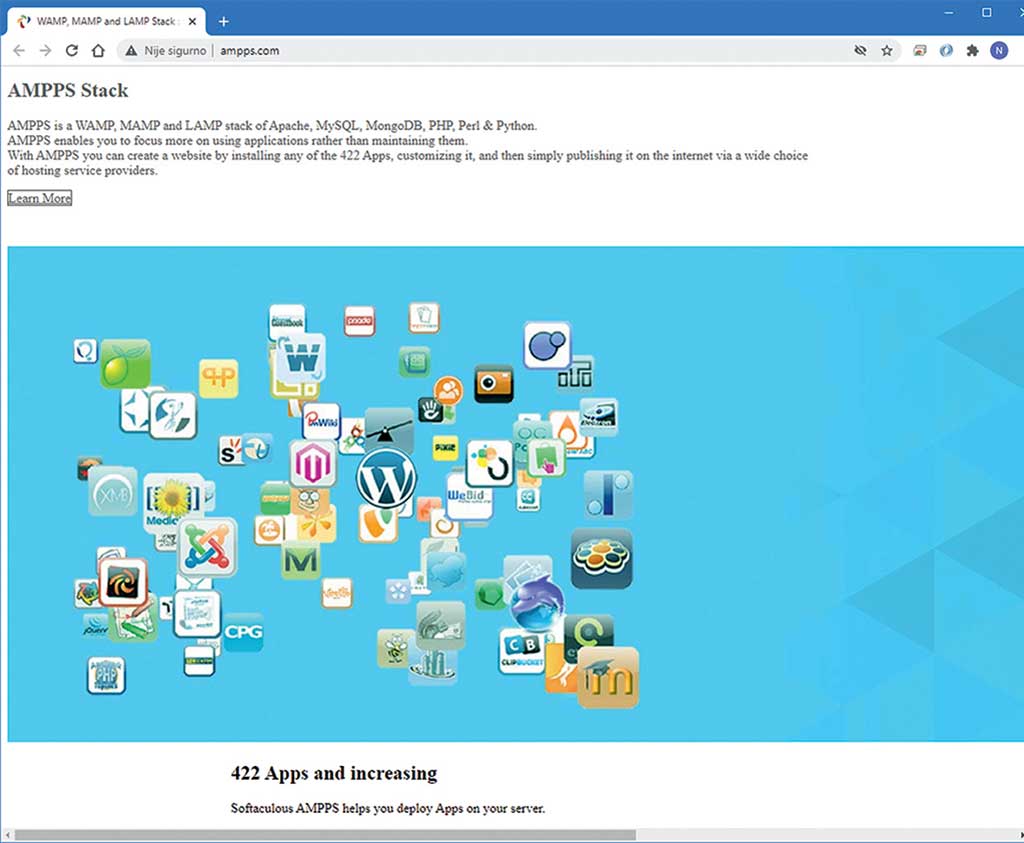Open the profile avatar N menu
This screenshot has width=1024, height=843.
click(x=998, y=50)
